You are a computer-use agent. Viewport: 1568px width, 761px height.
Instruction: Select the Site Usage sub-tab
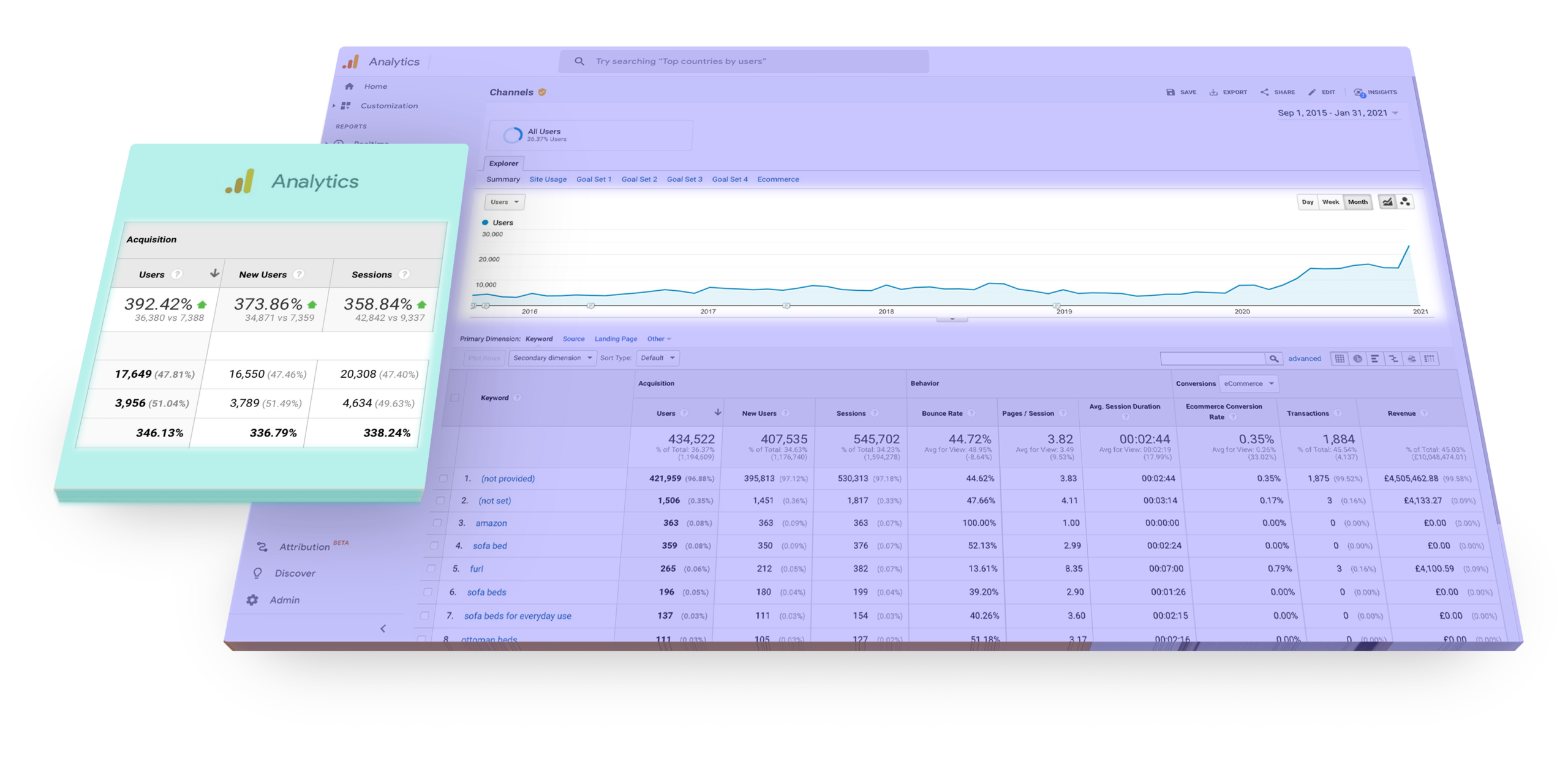[x=548, y=179]
